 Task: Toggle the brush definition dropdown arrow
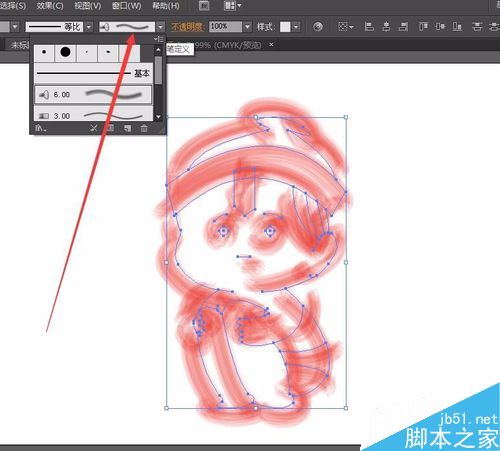coord(161,26)
